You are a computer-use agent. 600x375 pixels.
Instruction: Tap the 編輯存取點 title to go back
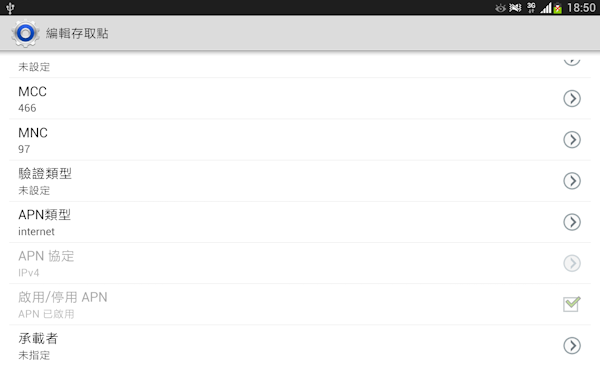click(77, 33)
